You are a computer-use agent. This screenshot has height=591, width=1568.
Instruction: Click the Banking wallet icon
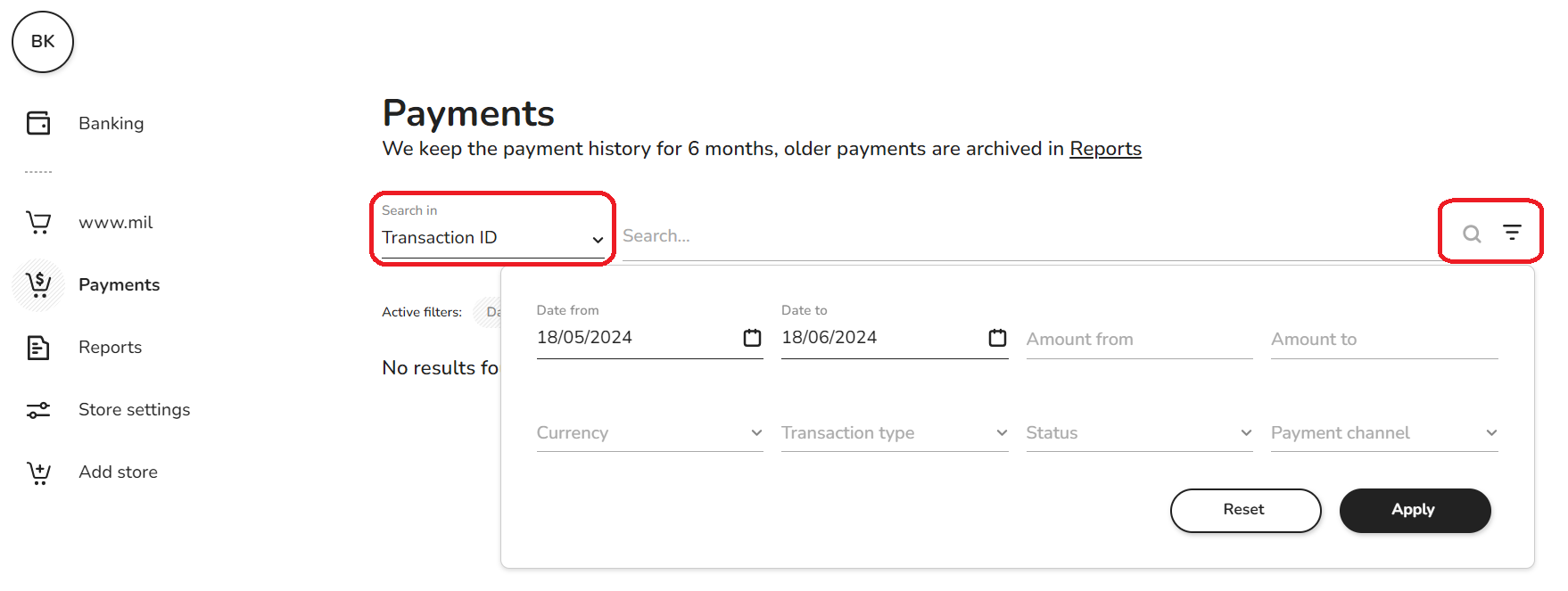38,123
